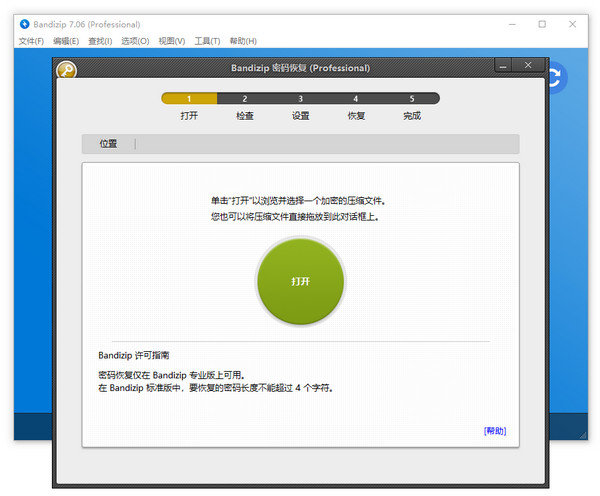Click the 设置 step label
The image size is (600, 496).
(301, 116)
